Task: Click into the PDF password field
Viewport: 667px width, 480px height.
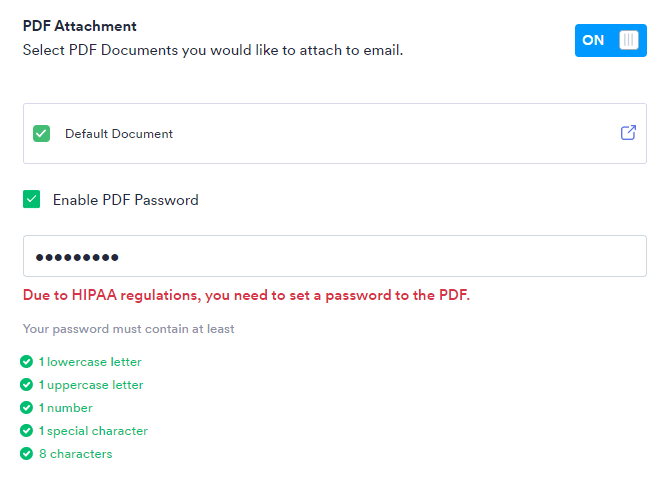Action: coord(334,257)
